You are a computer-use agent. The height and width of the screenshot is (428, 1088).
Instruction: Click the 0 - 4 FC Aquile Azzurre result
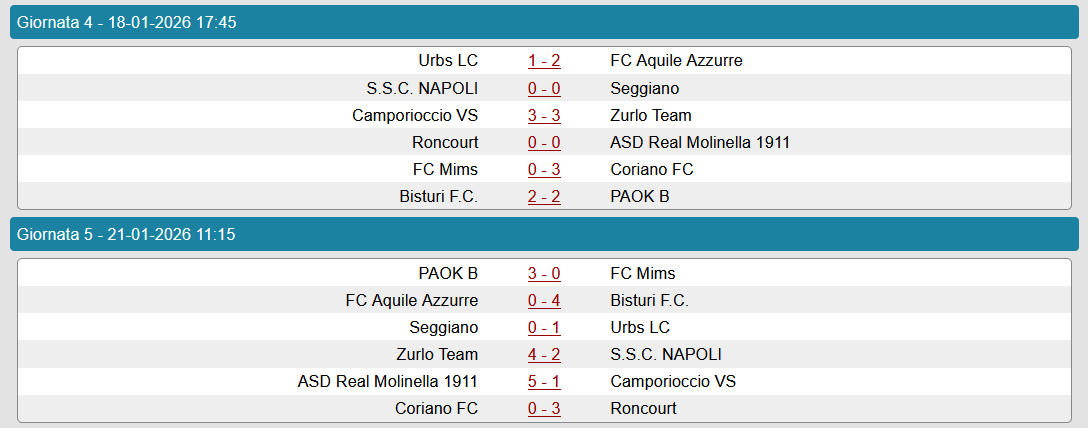544,300
